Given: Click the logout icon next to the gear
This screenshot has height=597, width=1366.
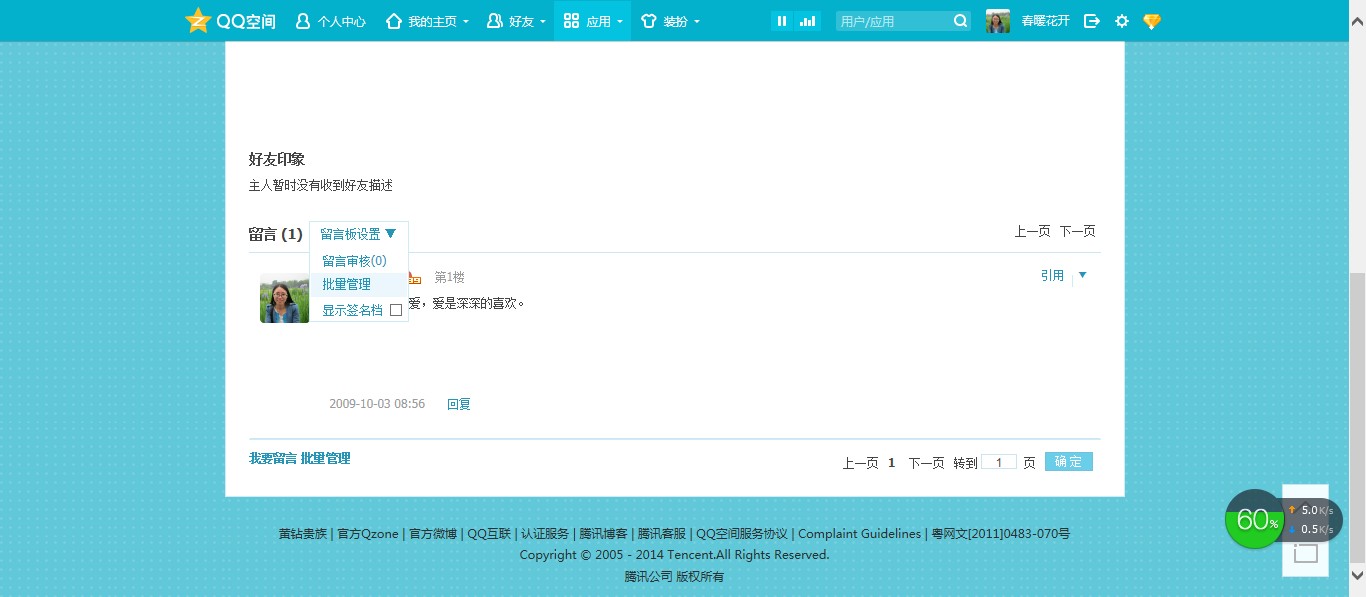Looking at the screenshot, I should point(1092,20).
